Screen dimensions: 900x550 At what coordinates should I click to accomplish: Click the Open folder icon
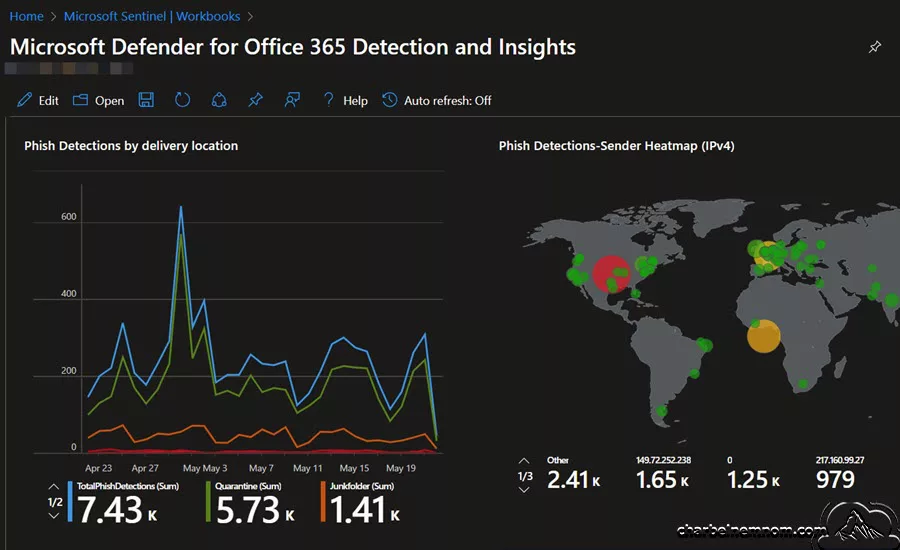pyautogui.click(x=80, y=100)
